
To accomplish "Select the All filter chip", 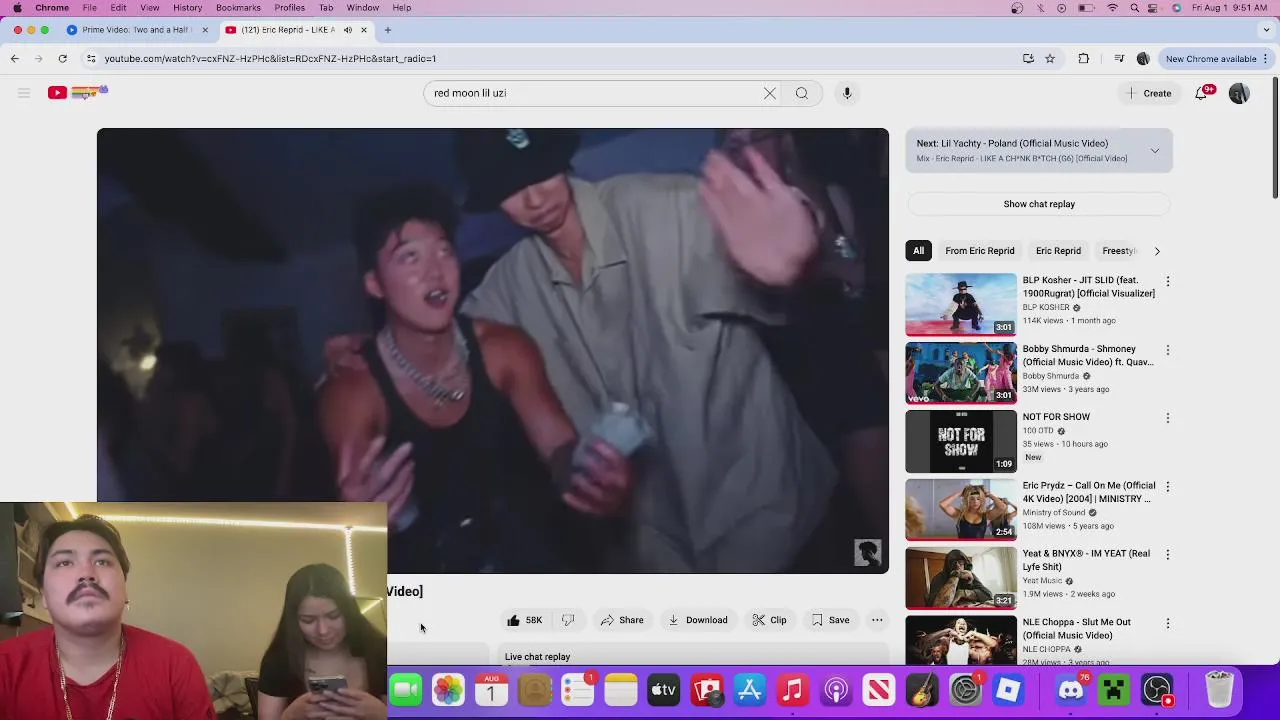I will pyautogui.click(x=918, y=251).
